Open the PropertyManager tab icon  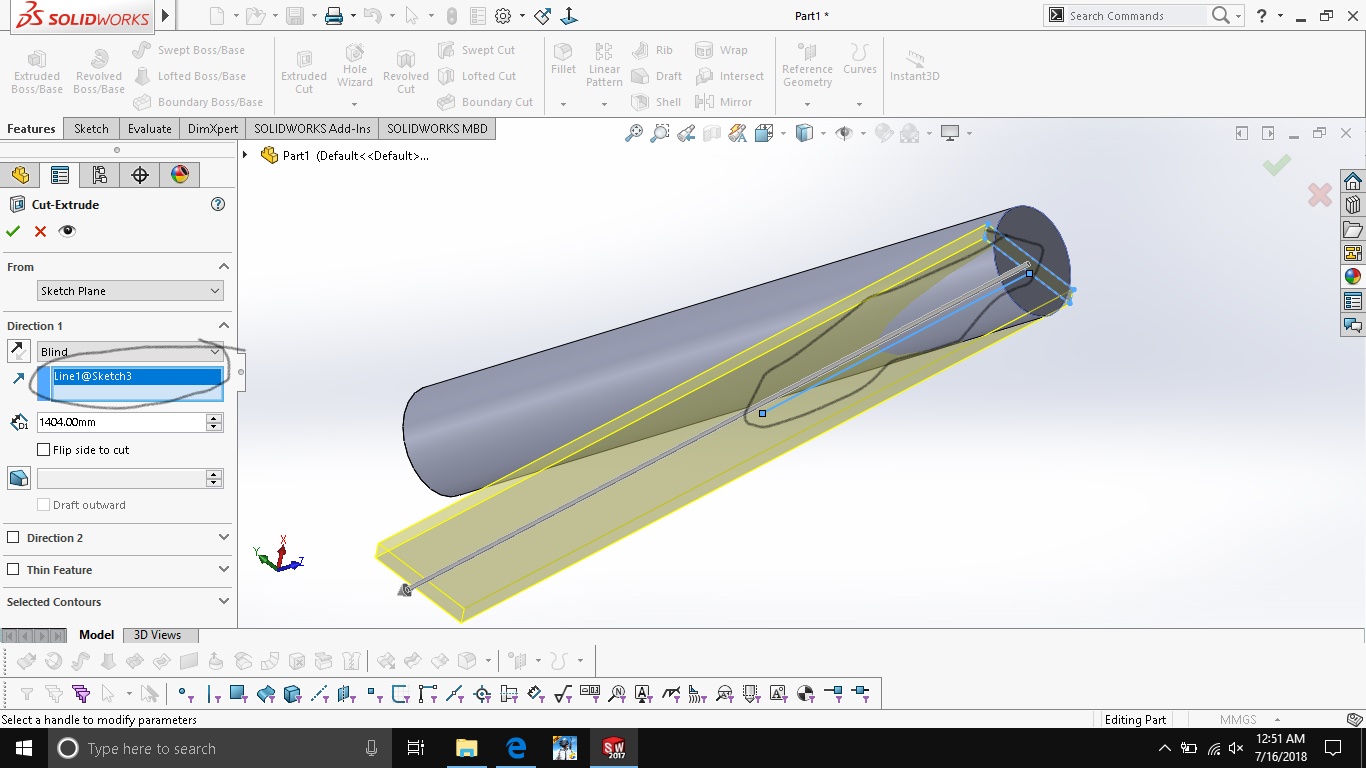(x=60, y=175)
